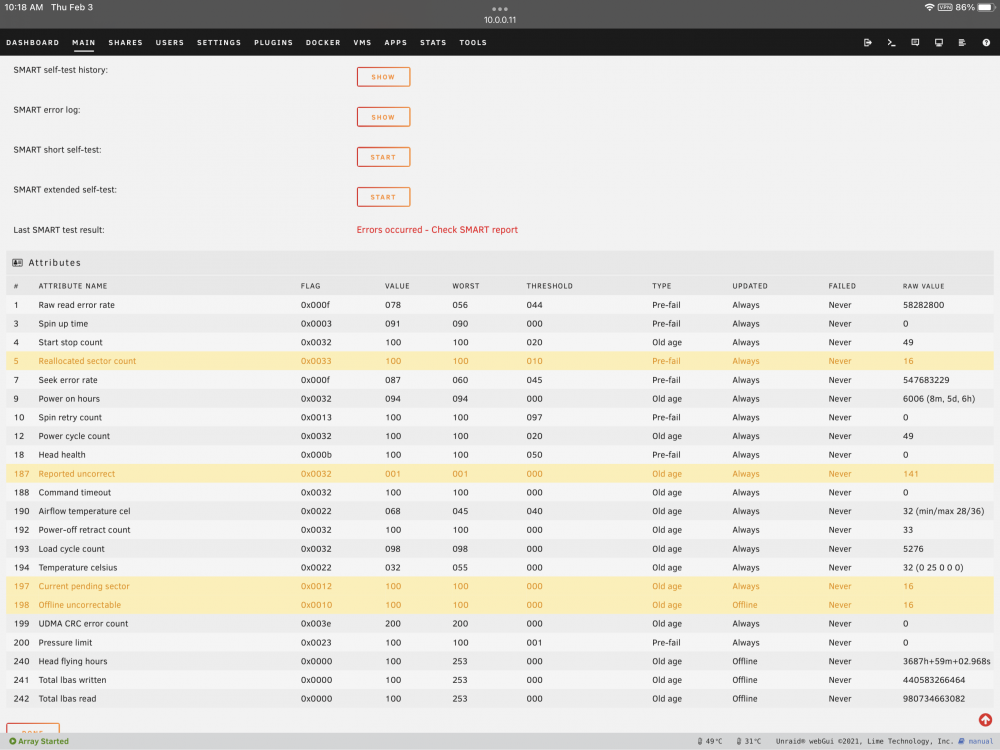The width and height of the screenshot is (1000, 750).
Task: Select the Current pending sector row
Action: tap(500, 586)
